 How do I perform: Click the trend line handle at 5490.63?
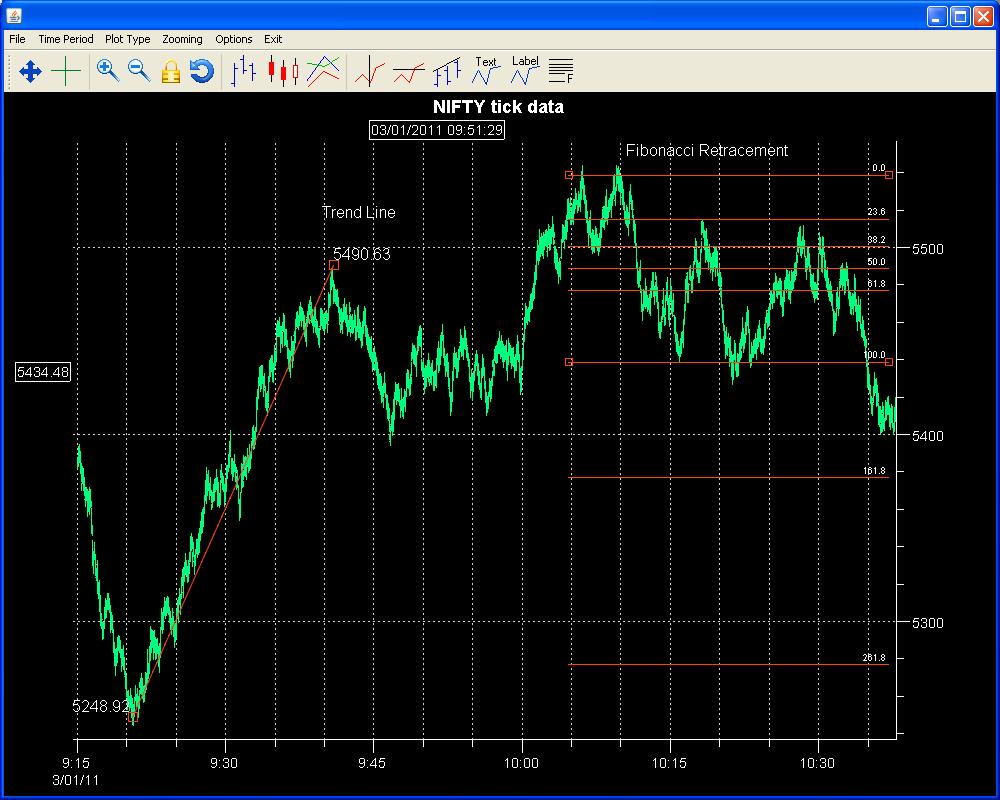(334, 265)
